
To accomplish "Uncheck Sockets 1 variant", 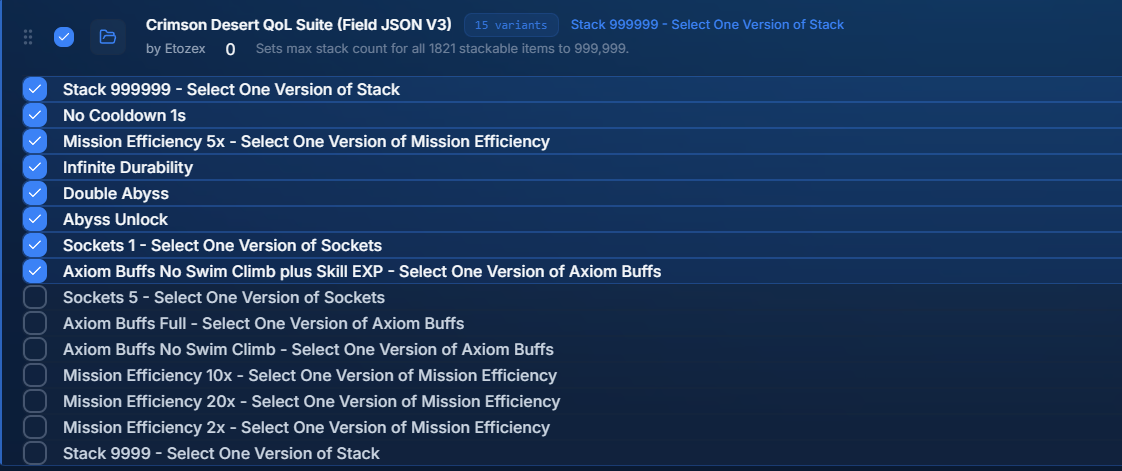I will point(34,246).
